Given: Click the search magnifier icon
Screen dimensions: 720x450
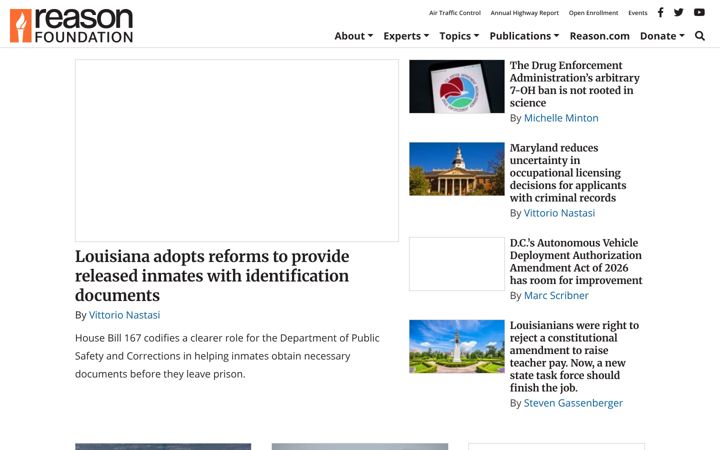Looking at the screenshot, I should pyautogui.click(x=700, y=36).
